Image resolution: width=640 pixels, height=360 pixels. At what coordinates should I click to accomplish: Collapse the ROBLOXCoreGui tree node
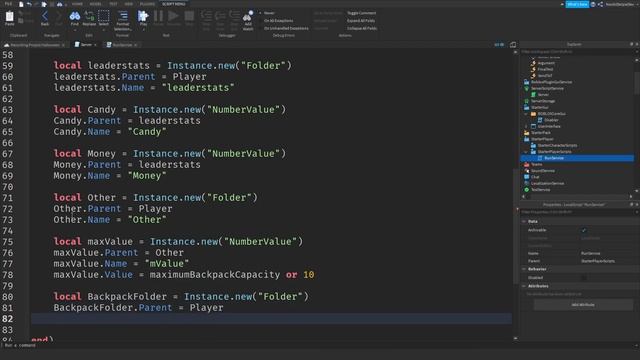tap(526, 114)
